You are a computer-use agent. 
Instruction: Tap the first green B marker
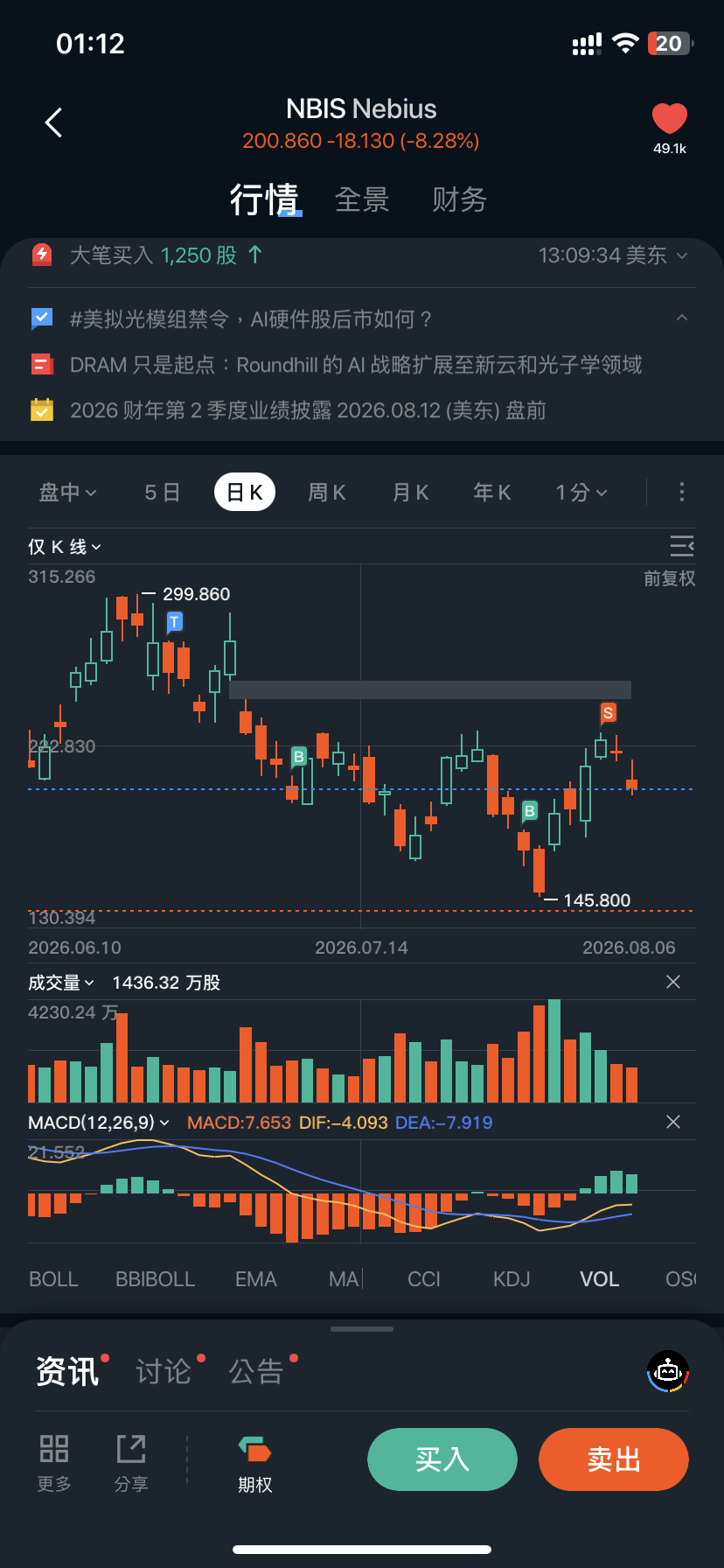tap(298, 757)
